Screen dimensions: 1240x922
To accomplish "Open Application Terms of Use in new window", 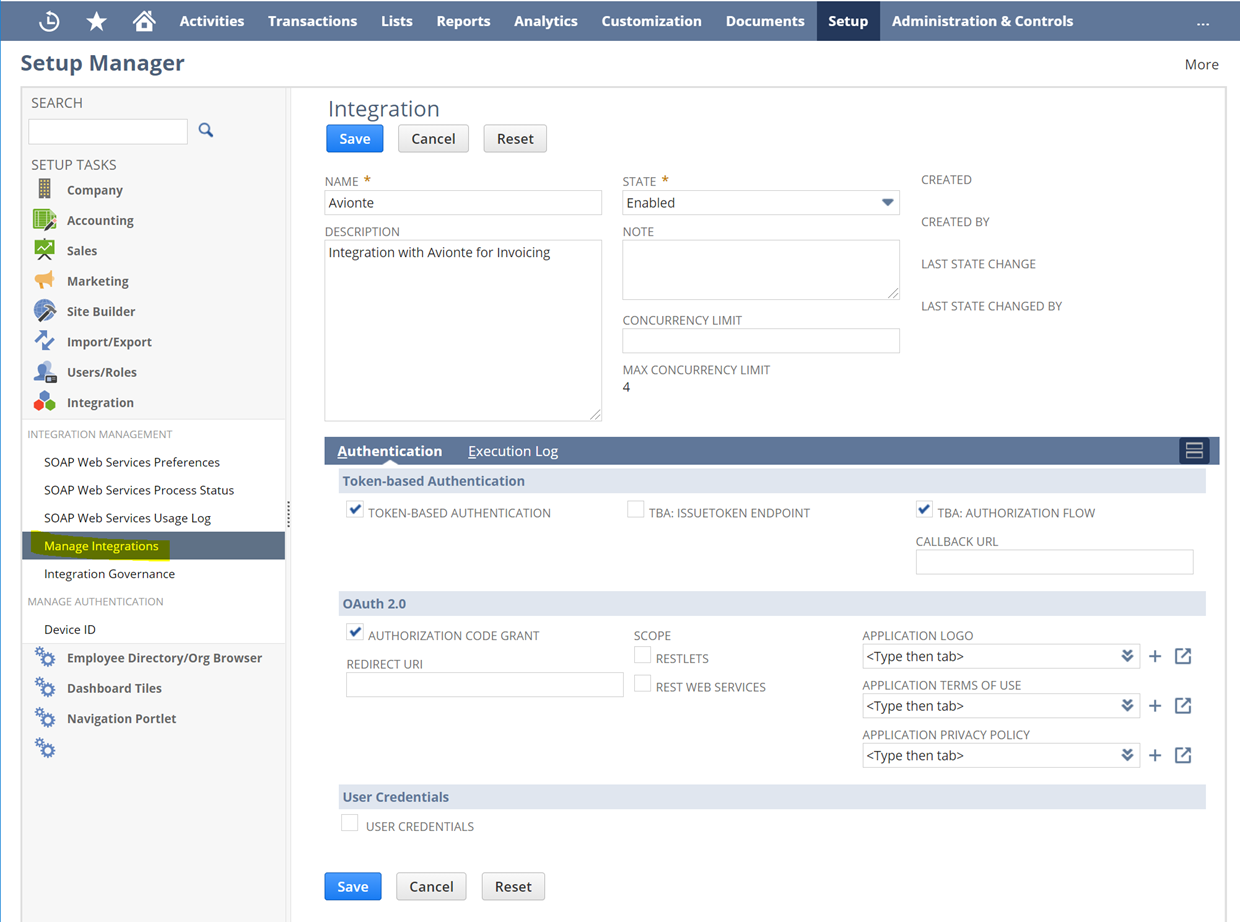I will [x=1183, y=706].
